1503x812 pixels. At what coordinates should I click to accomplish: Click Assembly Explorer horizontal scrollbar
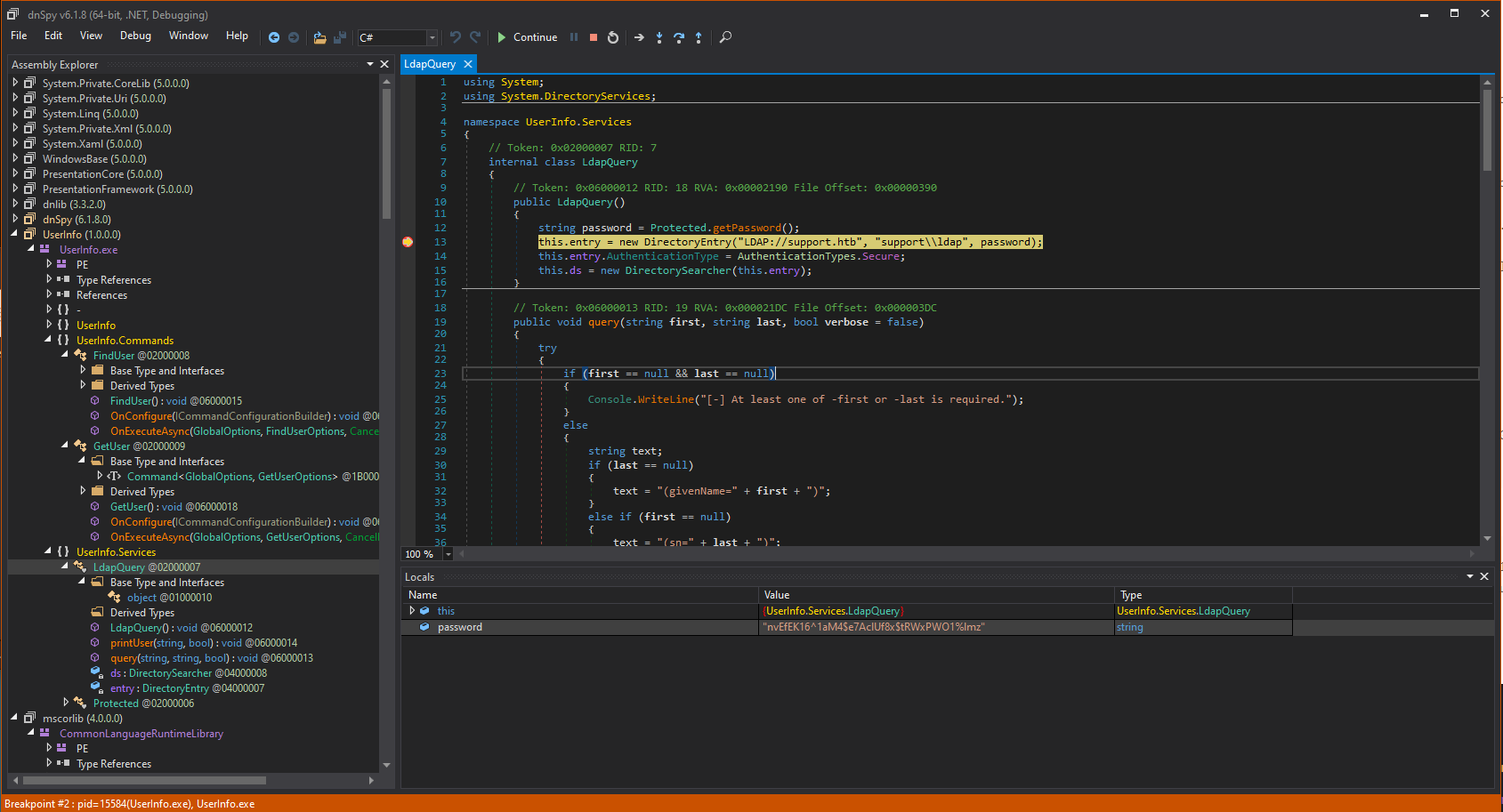click(193, 780)
